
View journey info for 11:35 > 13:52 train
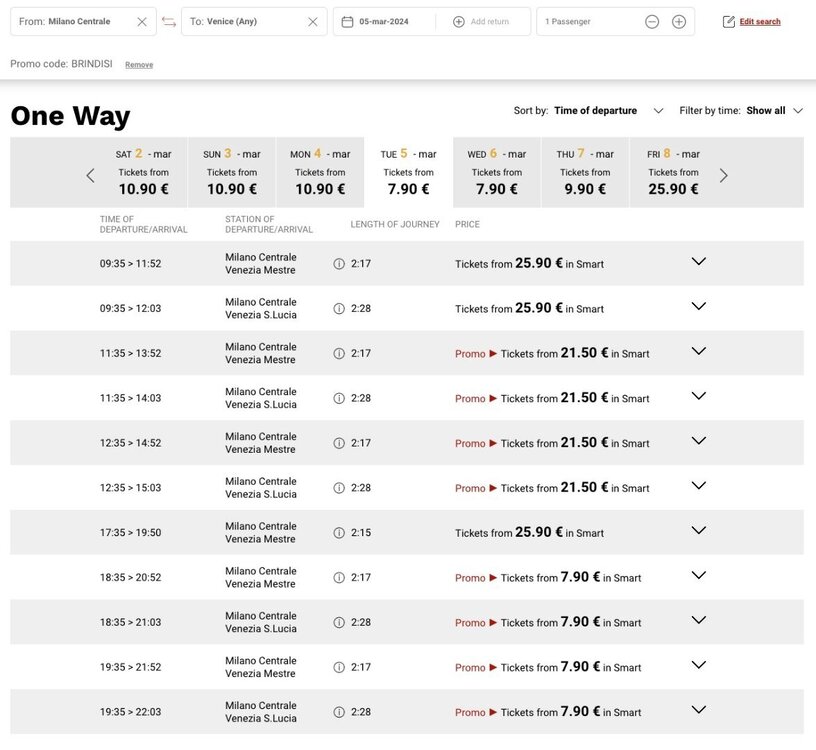click(x=339, y=354)
